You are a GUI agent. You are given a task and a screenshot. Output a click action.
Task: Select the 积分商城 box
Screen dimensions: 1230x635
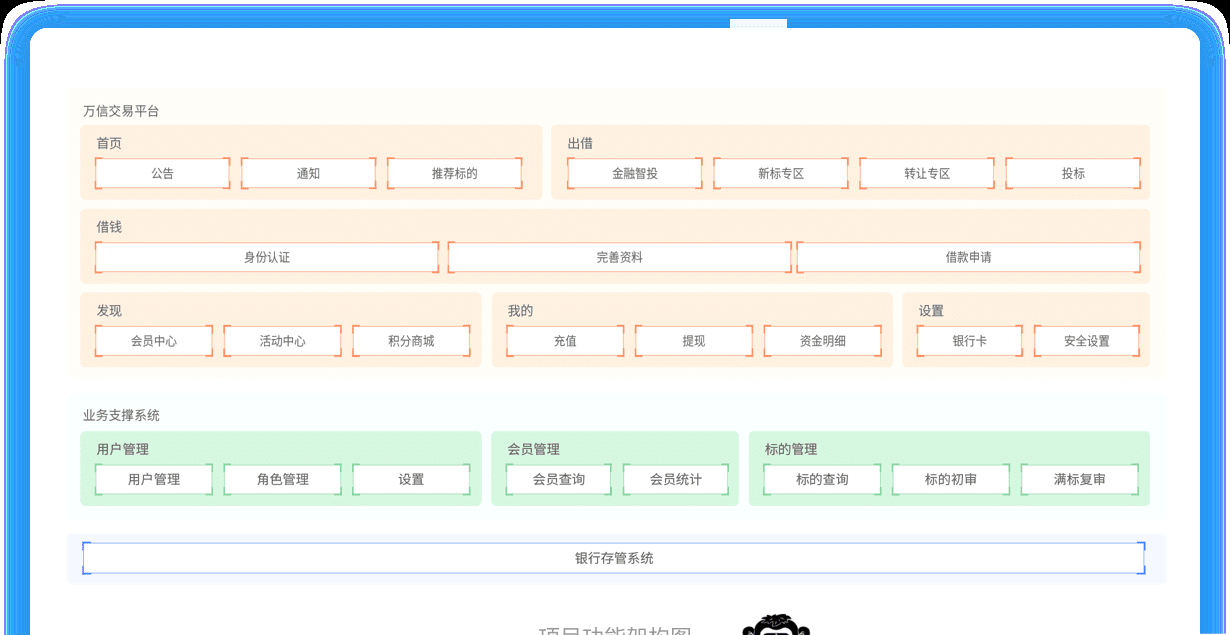[x=411, y=340]
